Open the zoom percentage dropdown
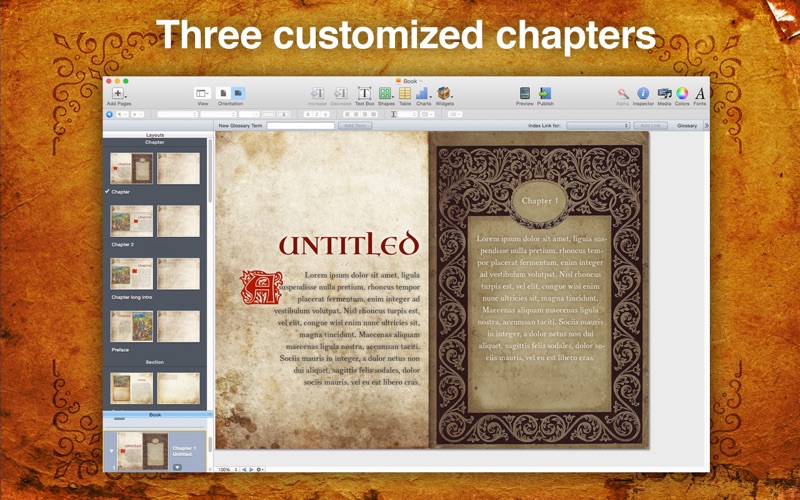This screenshot has width=800, height=500. click(228, 469)
